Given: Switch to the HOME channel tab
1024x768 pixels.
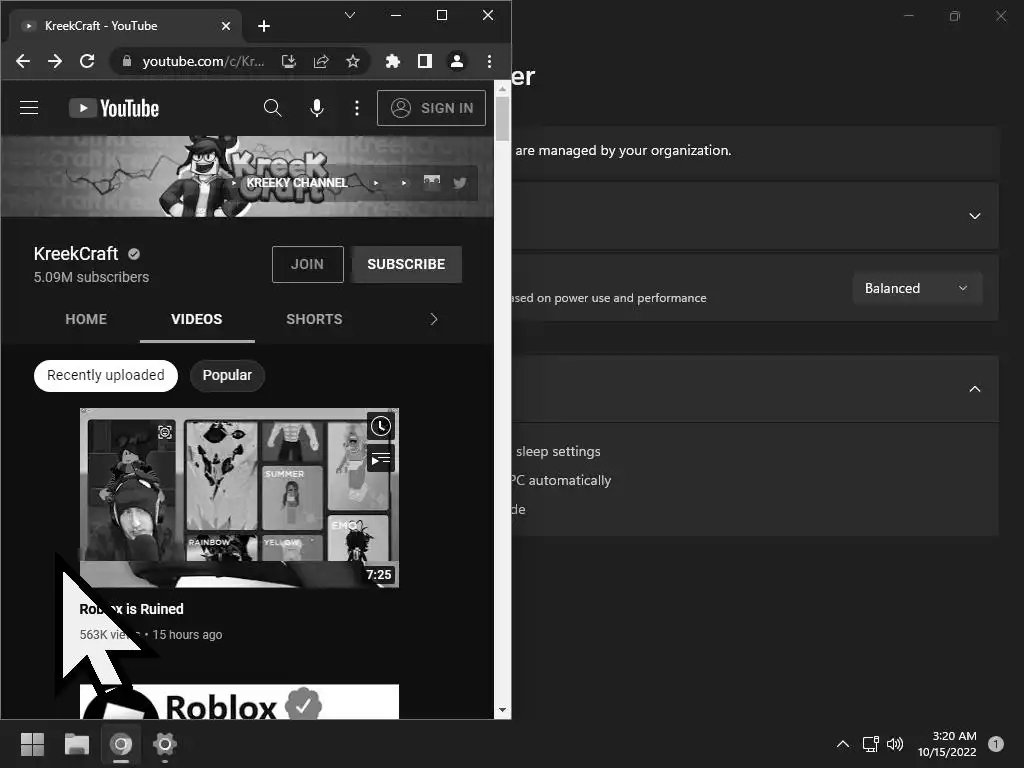Looking at the screenshot, I should pos(86,319).
